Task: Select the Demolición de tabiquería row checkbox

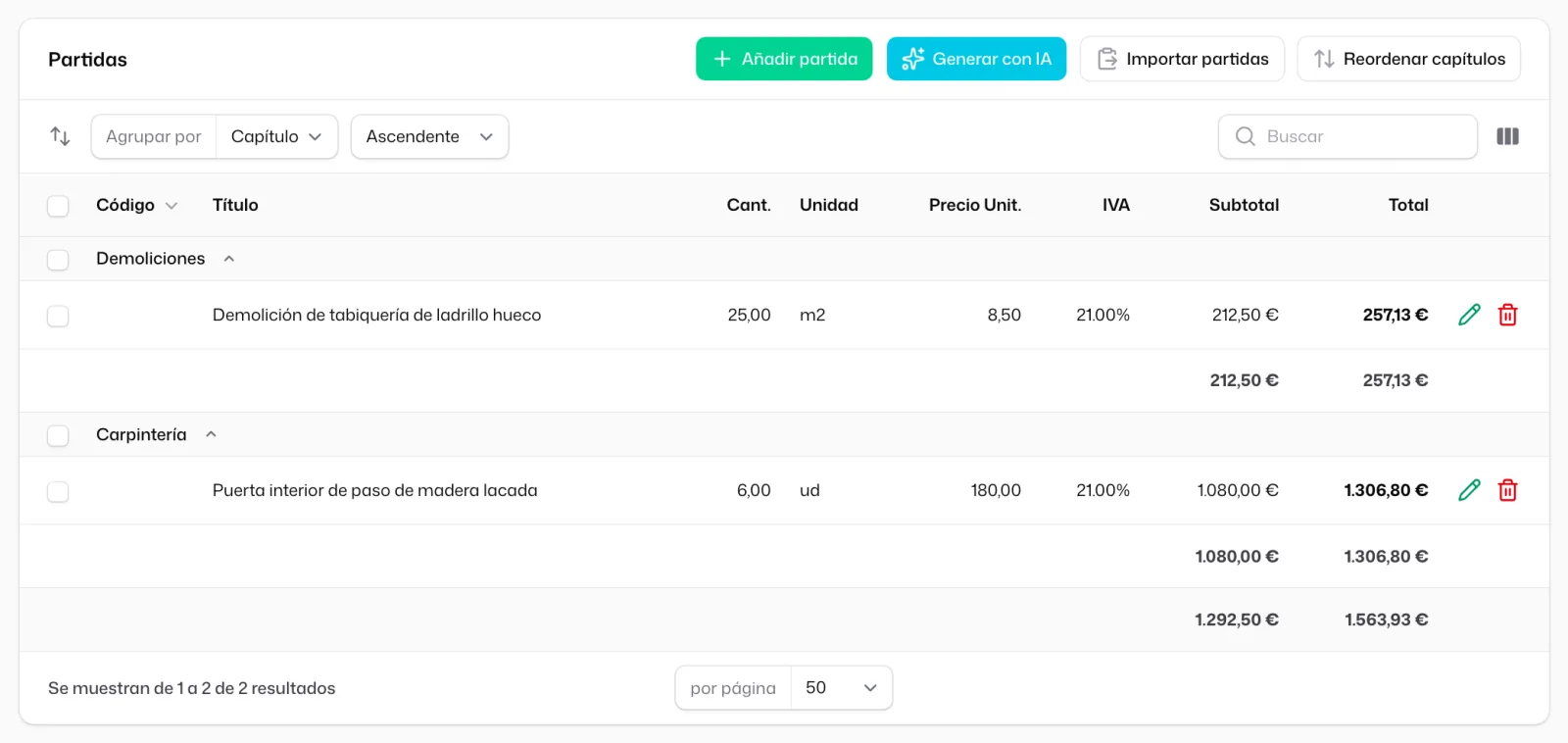Action: [x=58, y=316]
